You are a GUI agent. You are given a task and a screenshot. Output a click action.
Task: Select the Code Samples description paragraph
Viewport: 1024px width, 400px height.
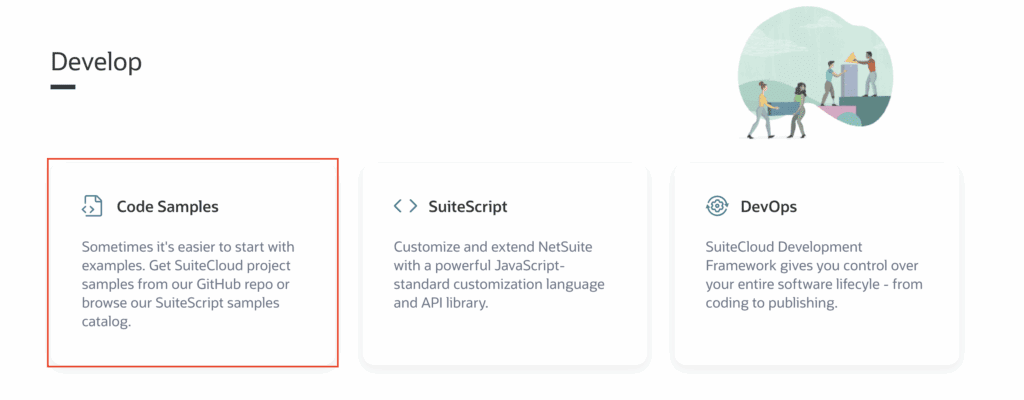pyautogui.click(x=188, y=284)
